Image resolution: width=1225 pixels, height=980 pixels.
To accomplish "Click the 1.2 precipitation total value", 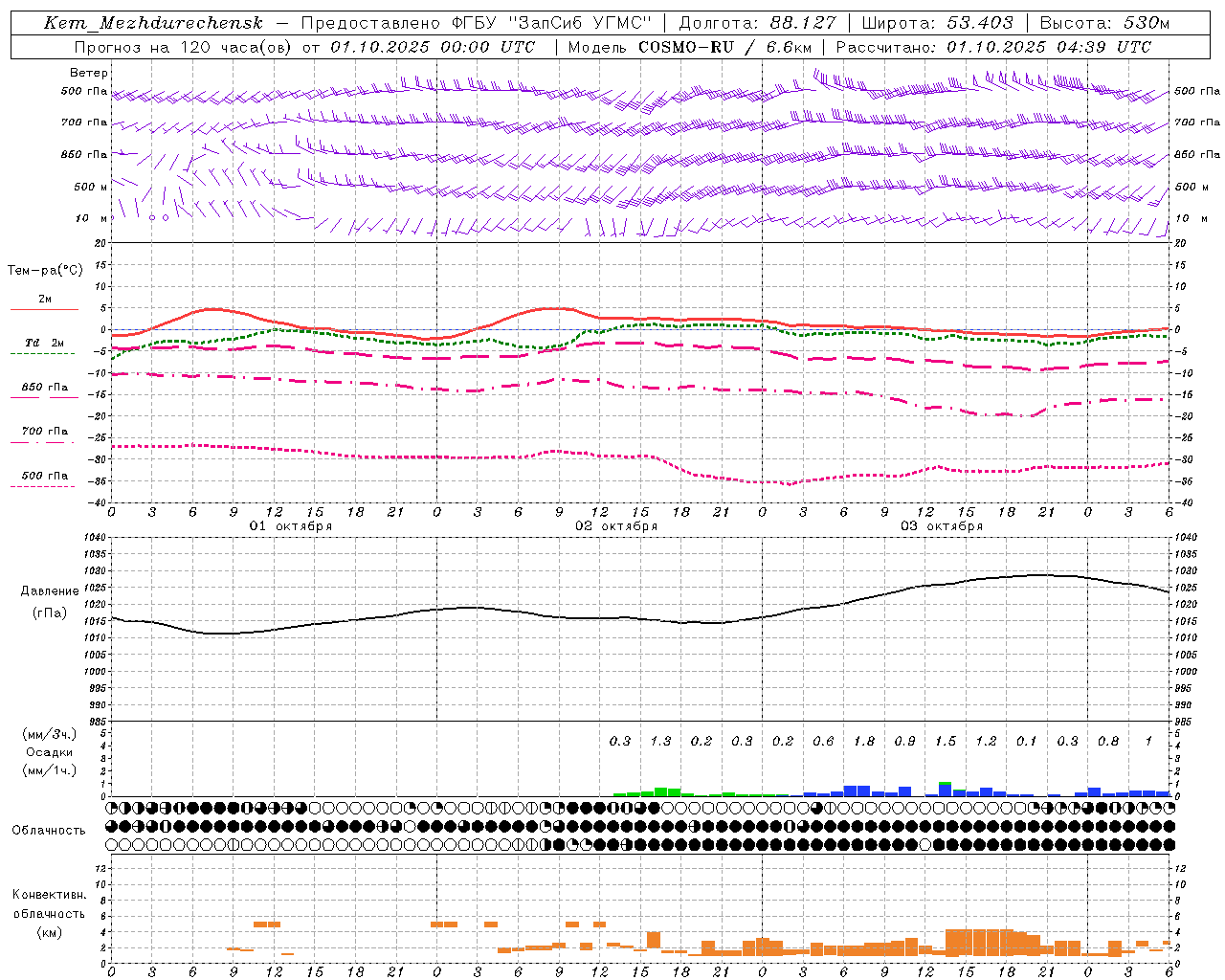I will tap(986, 741).
